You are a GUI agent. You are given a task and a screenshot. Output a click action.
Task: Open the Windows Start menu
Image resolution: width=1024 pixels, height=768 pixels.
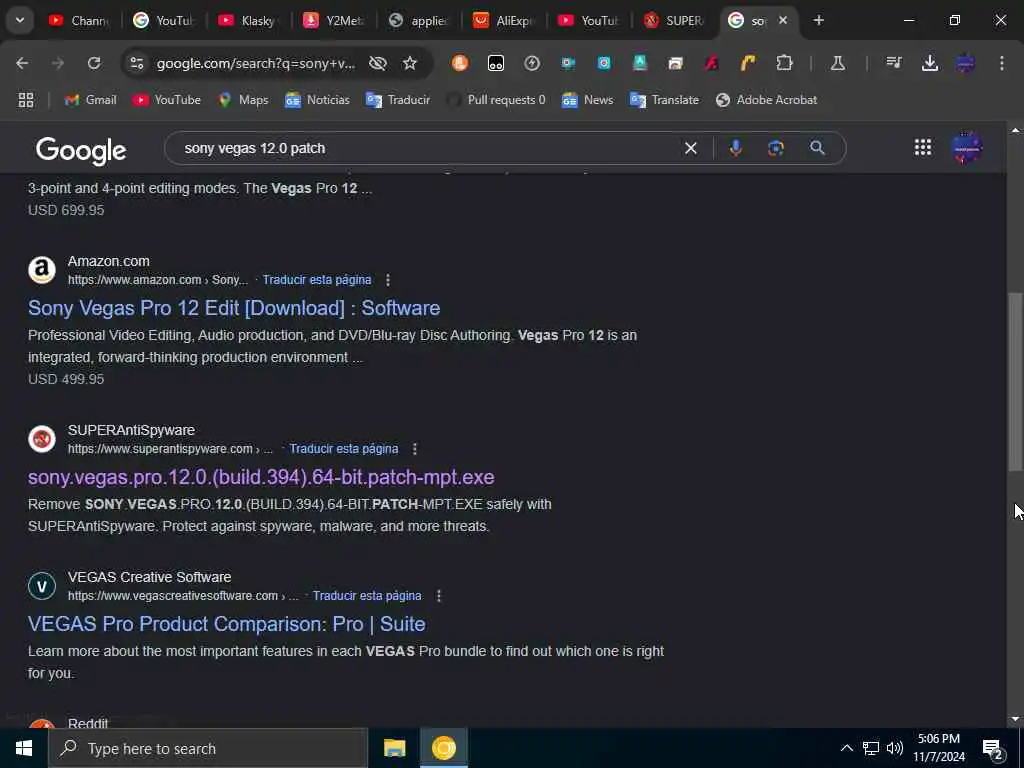24,748
